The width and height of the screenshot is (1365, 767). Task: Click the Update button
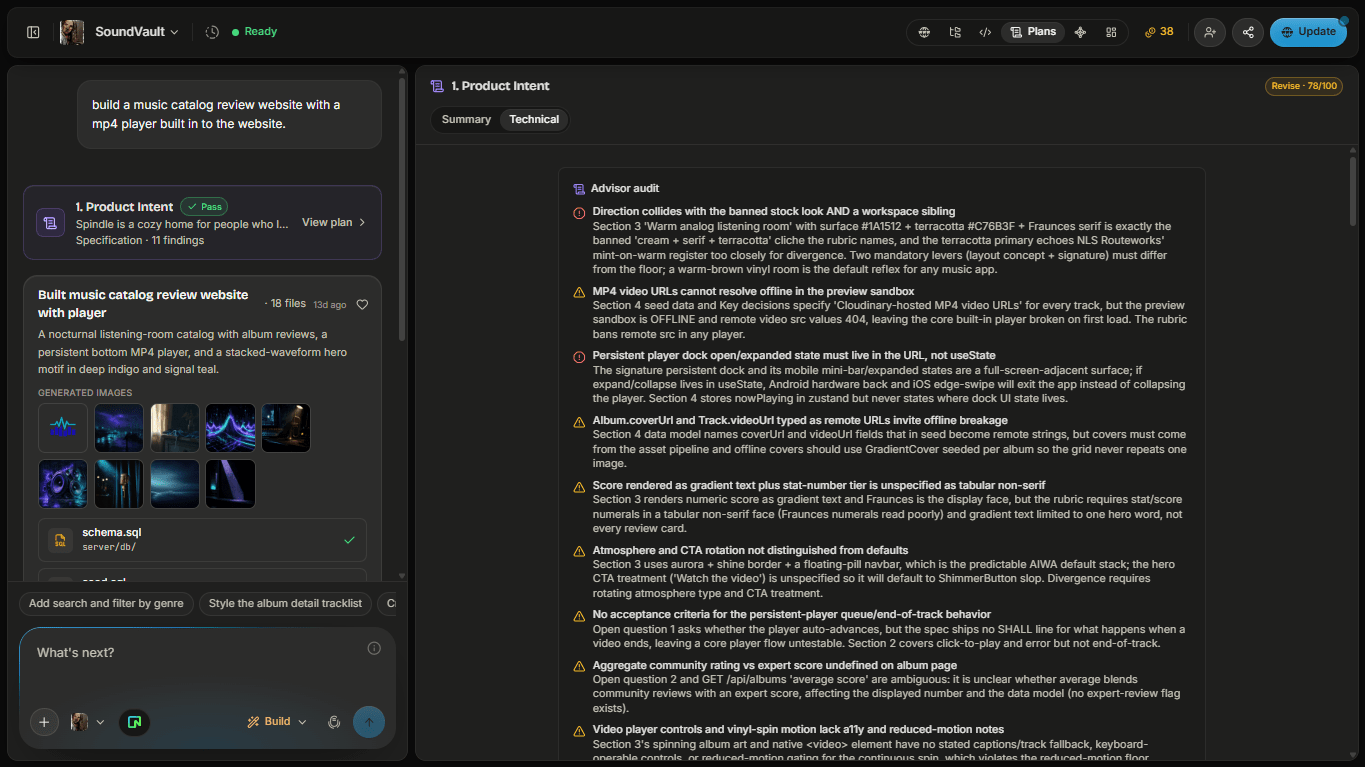click(1308, 32)
